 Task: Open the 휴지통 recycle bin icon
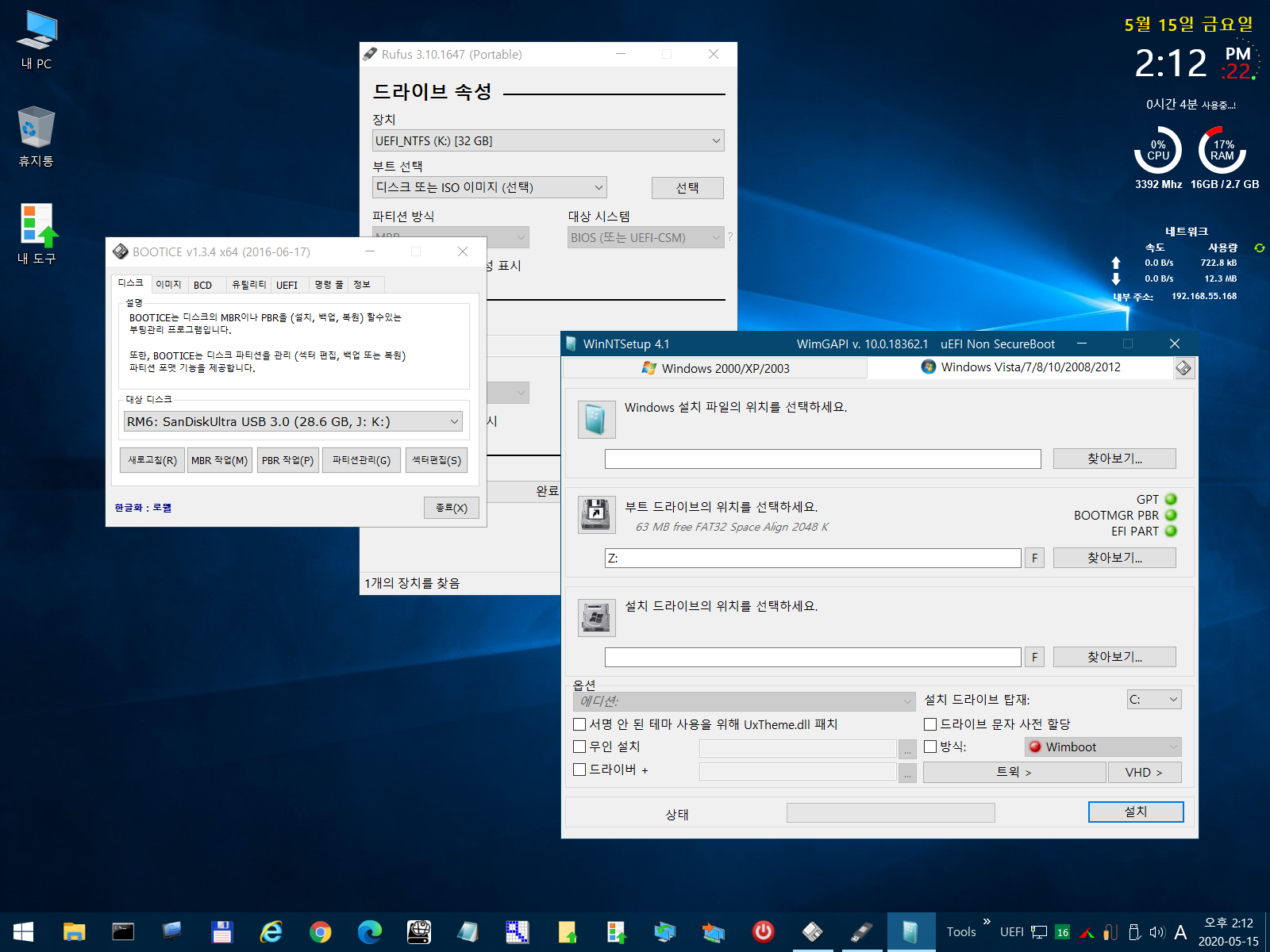[x=37, y=136]
